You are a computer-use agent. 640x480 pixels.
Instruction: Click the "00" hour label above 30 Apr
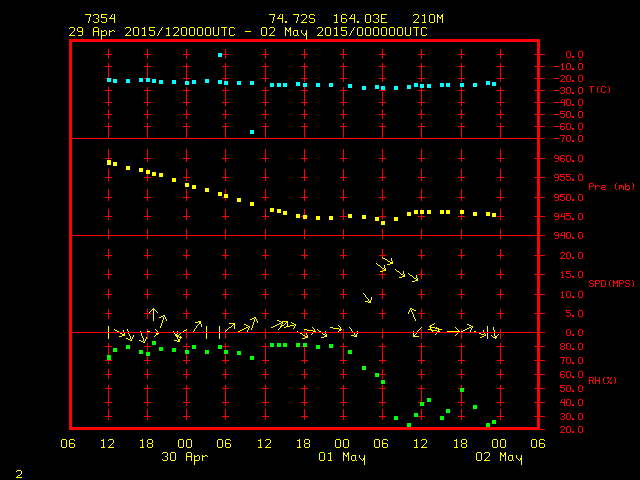tap(185, 444)
